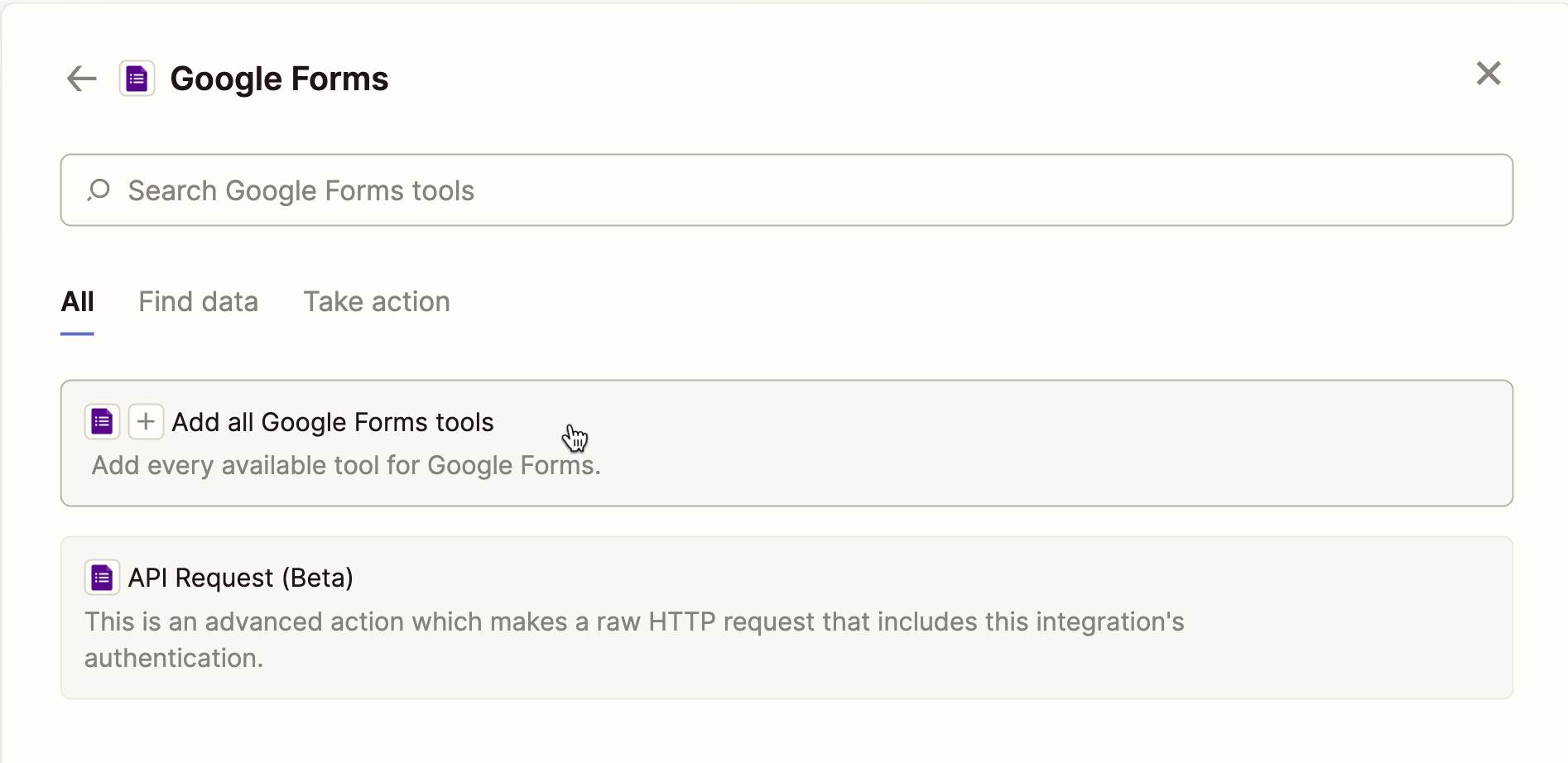Screen dimensions: 1568x763
Task: Click the Google Forms logo in the header
Action: (x=137, y=79)
